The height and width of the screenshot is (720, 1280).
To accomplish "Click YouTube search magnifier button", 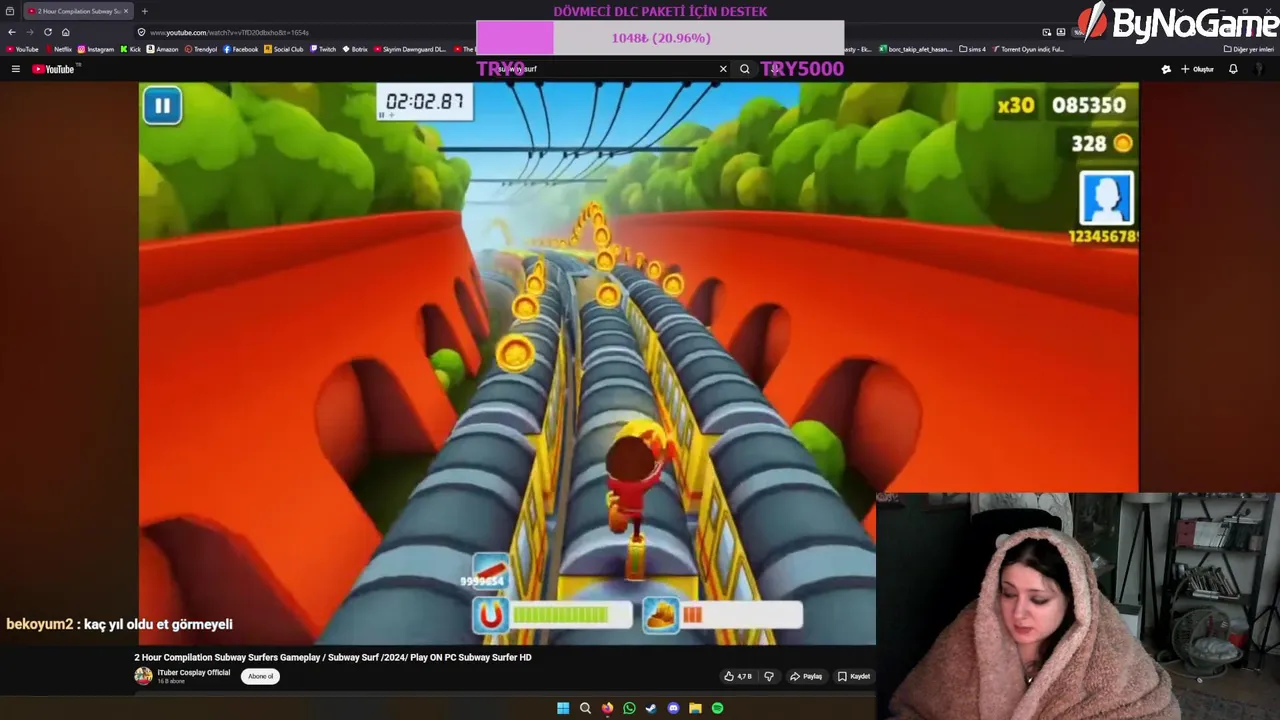I will point(744,69).
